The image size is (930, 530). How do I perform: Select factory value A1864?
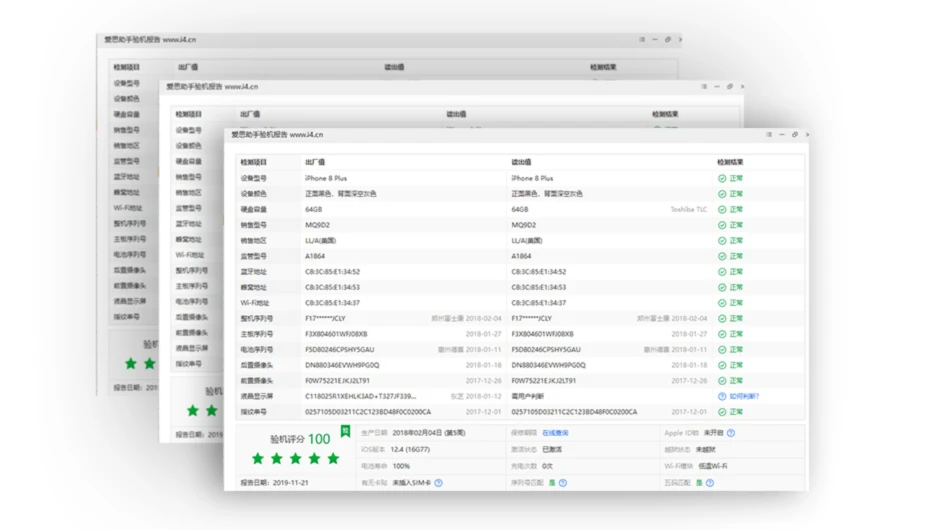tap(315, 256)
